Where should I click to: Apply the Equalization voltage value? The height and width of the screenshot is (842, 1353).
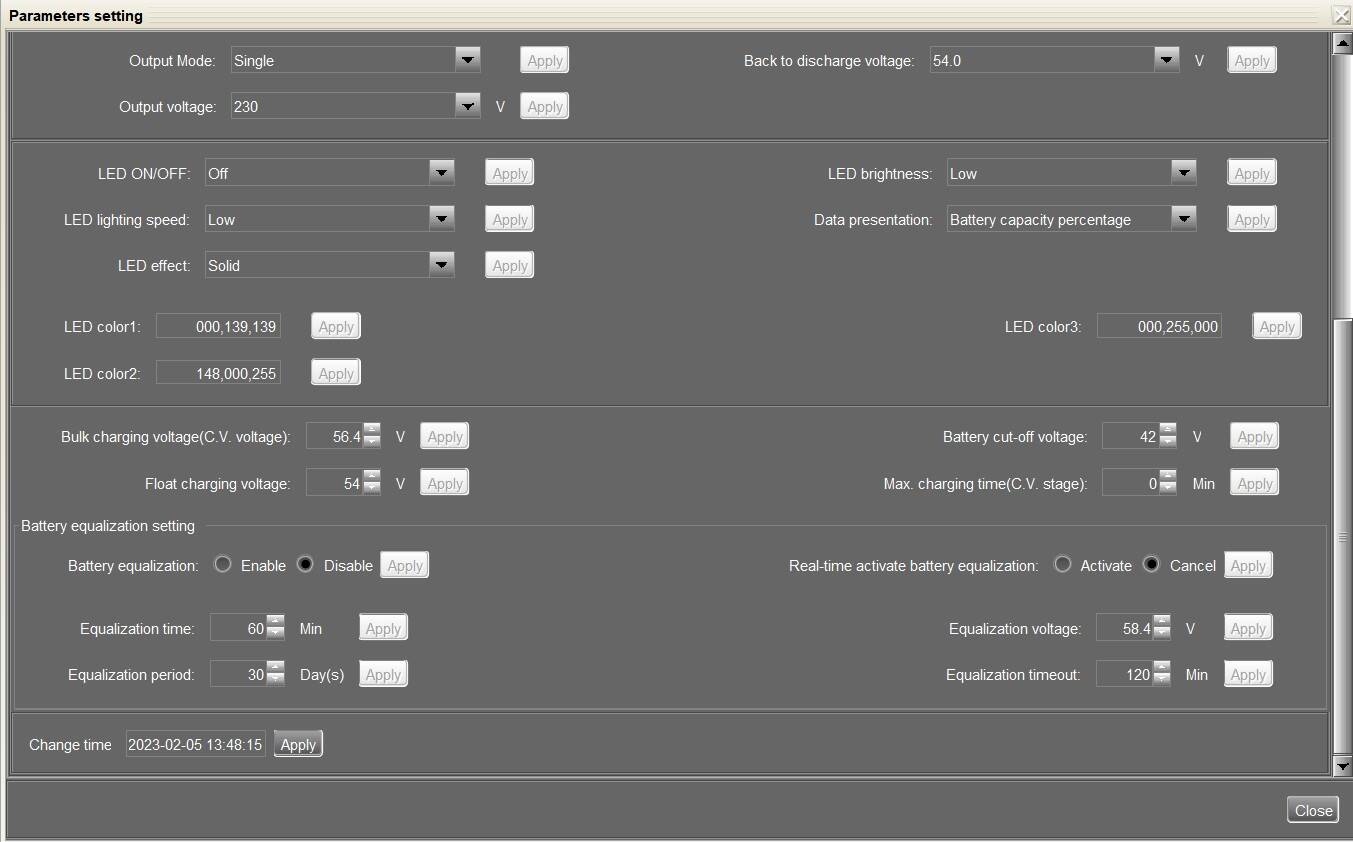click(x=1248, y=628)
